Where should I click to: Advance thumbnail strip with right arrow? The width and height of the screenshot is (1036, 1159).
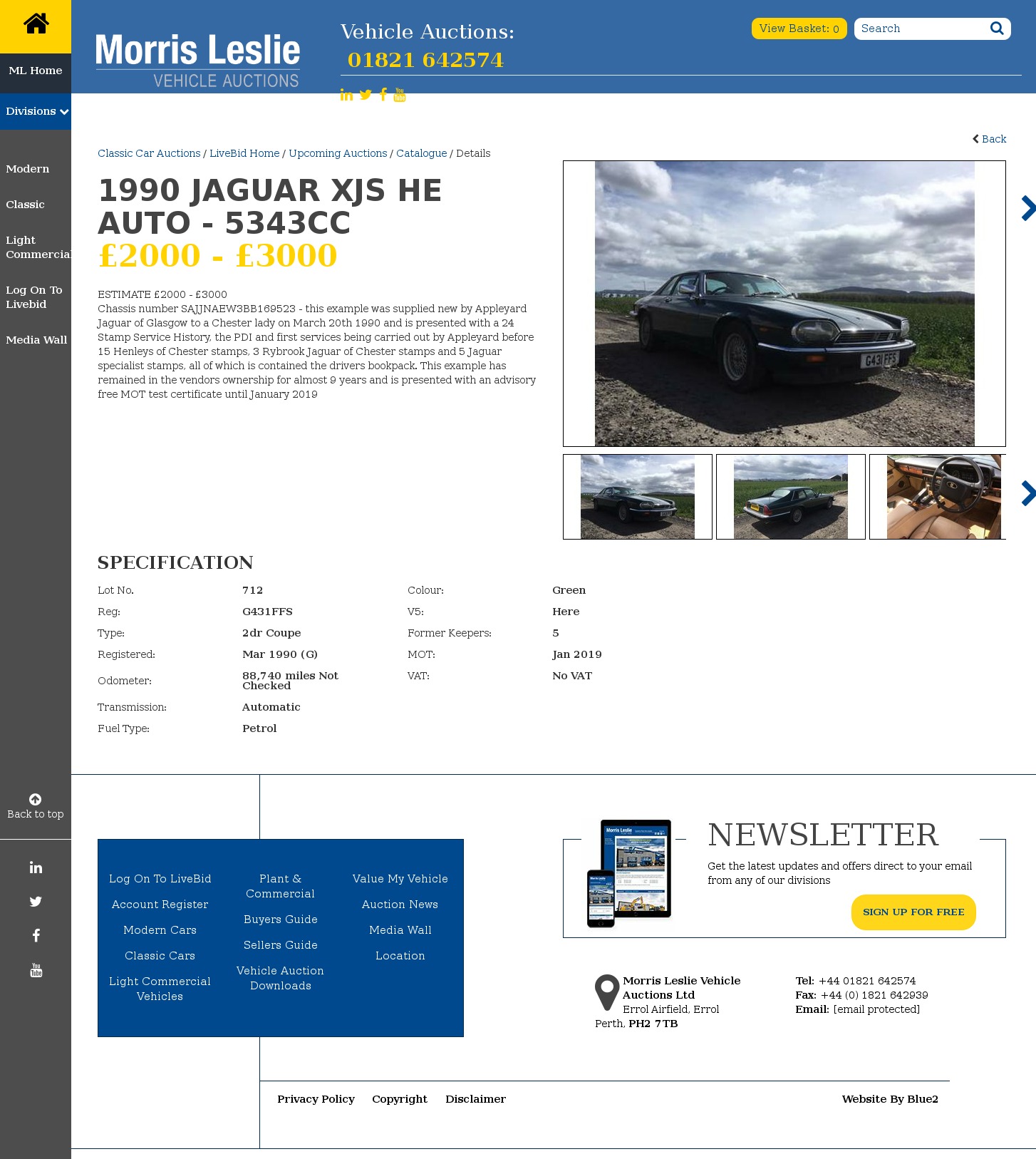coord(1027,493)
